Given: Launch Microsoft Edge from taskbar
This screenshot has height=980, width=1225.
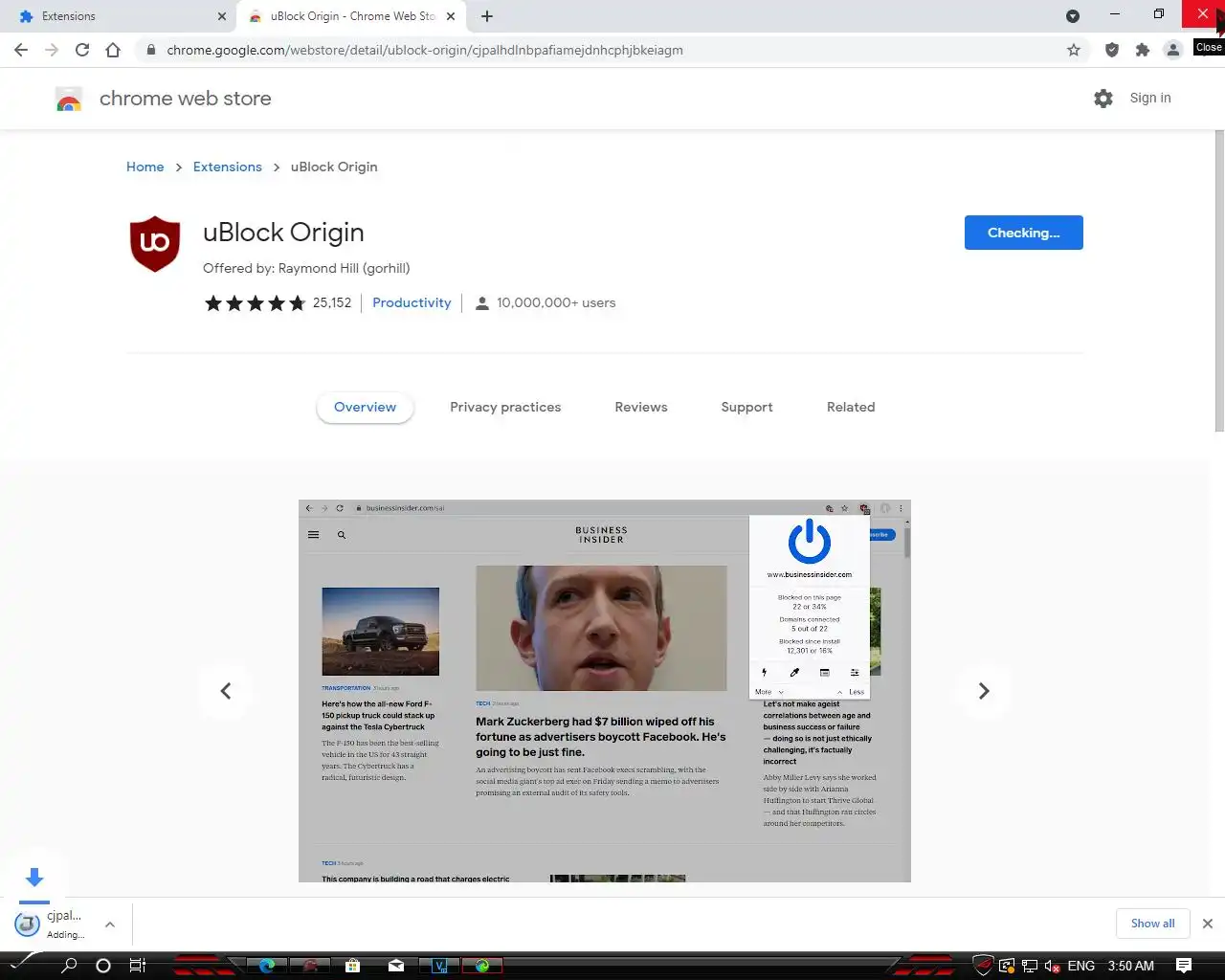Looking at the screenshot, I should [x=267, y=966].
